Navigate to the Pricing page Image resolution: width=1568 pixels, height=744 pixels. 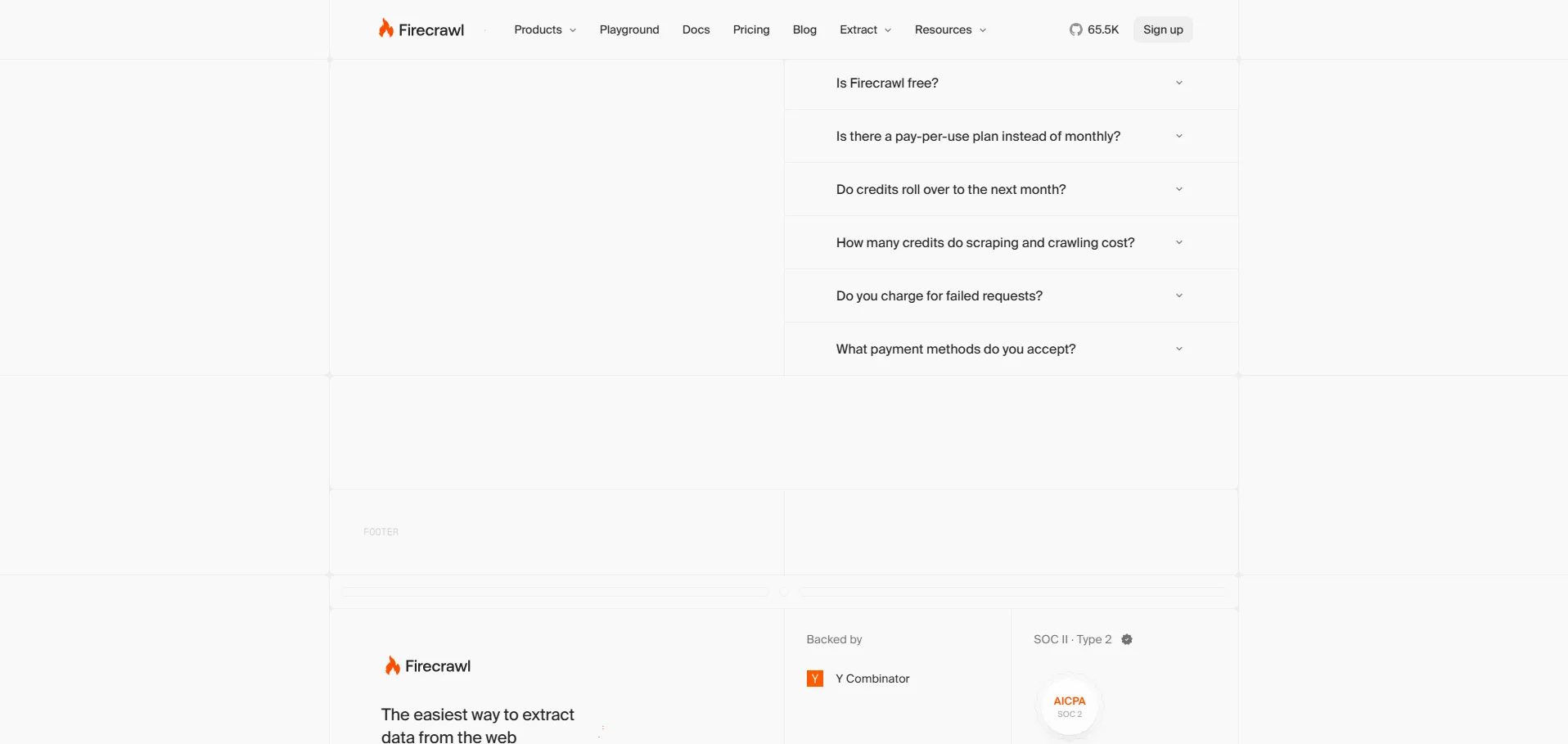(x=750, y=29)
